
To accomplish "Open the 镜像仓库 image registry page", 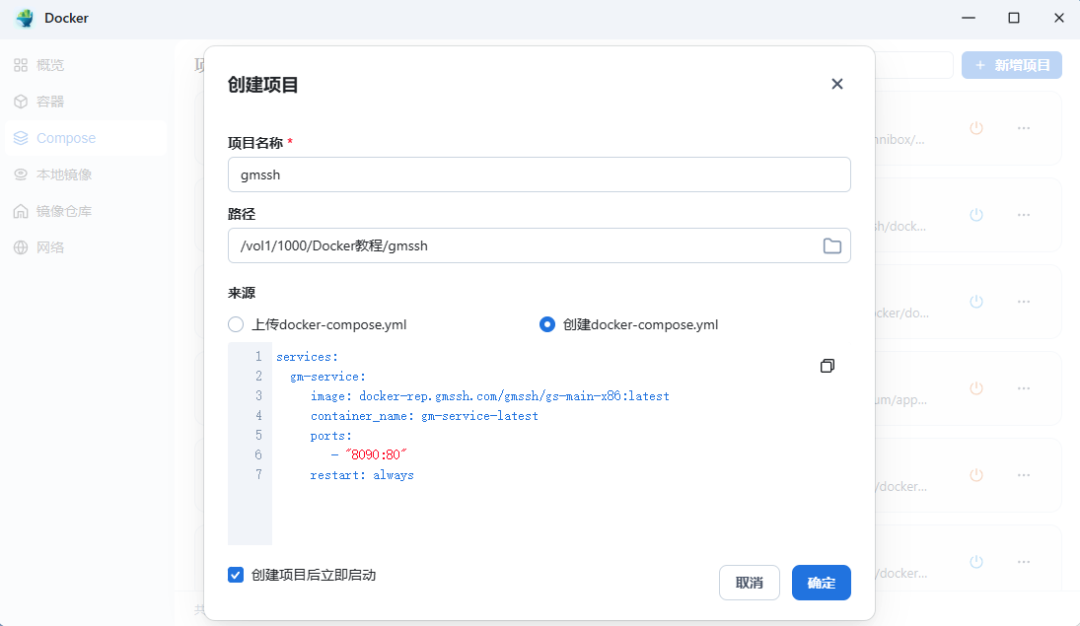I will click(85, 211).
